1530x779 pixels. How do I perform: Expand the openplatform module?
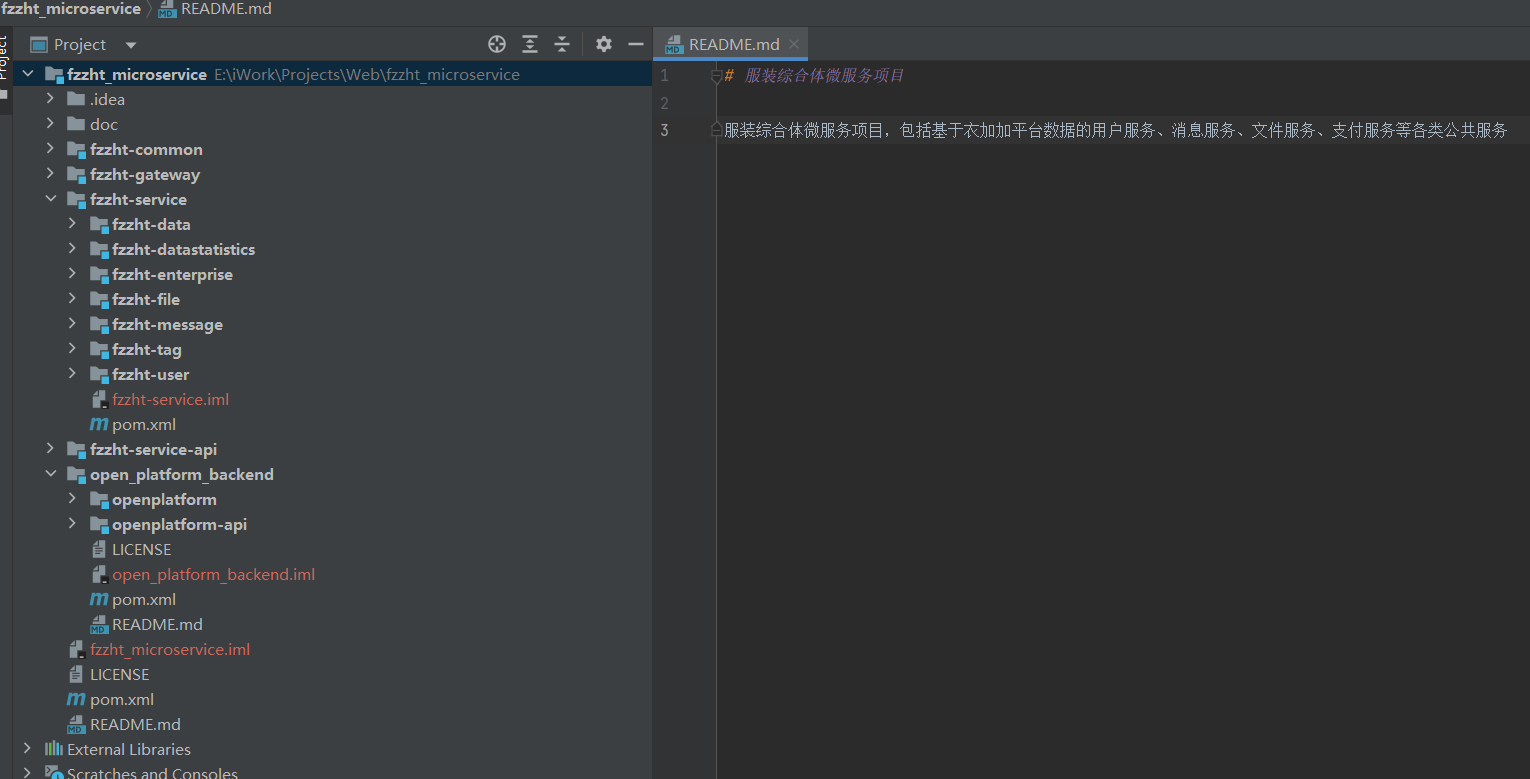point(72,499)
